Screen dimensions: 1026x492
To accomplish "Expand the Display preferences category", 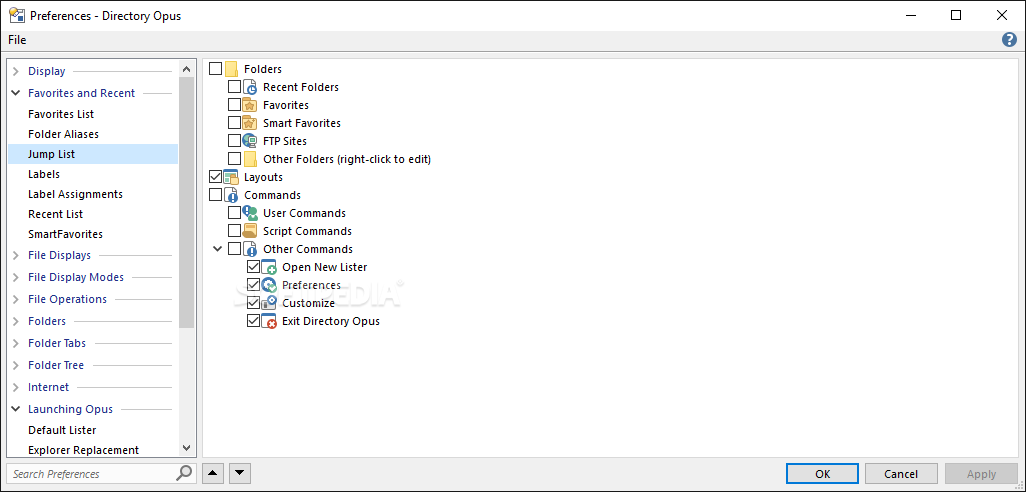I will 16,71.
